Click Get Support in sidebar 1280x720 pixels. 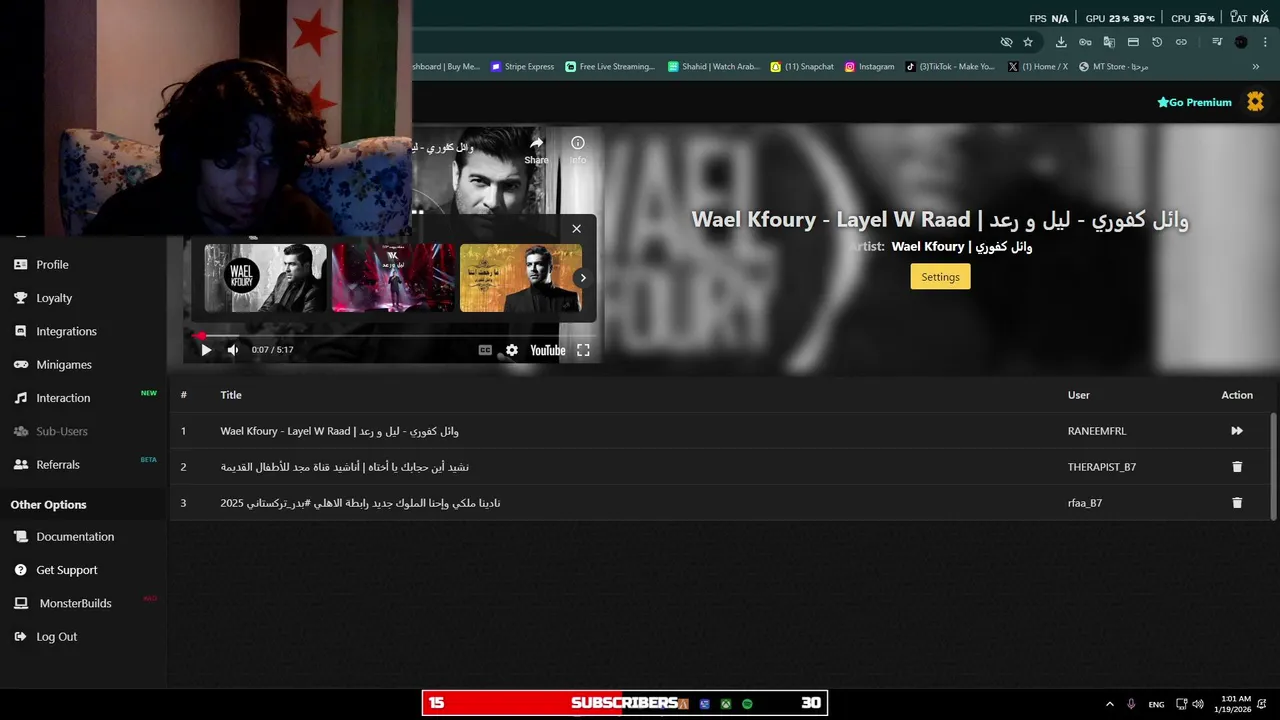click(67, 570)
